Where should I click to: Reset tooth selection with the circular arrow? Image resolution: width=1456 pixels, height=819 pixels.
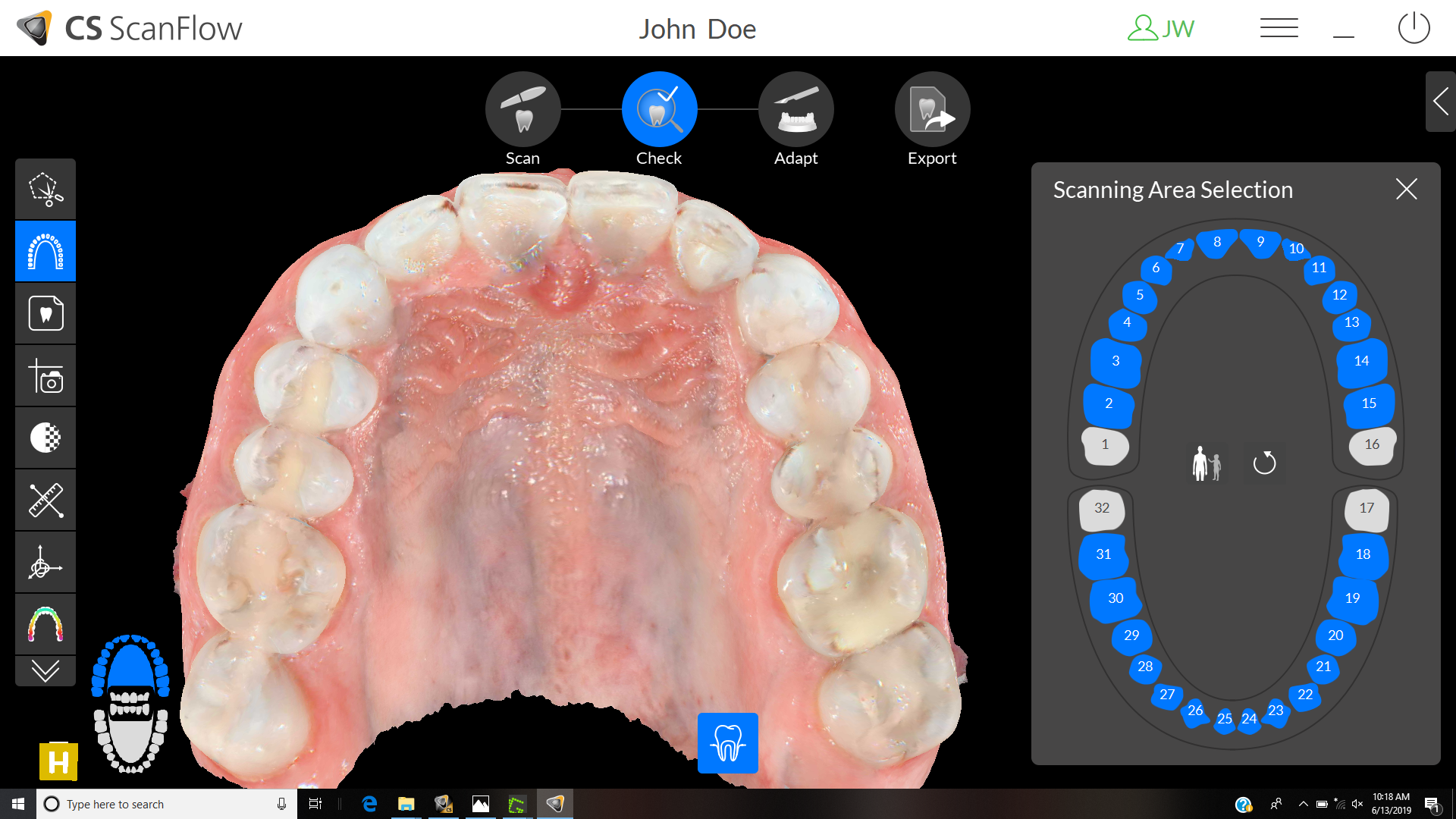point(1264,463)
